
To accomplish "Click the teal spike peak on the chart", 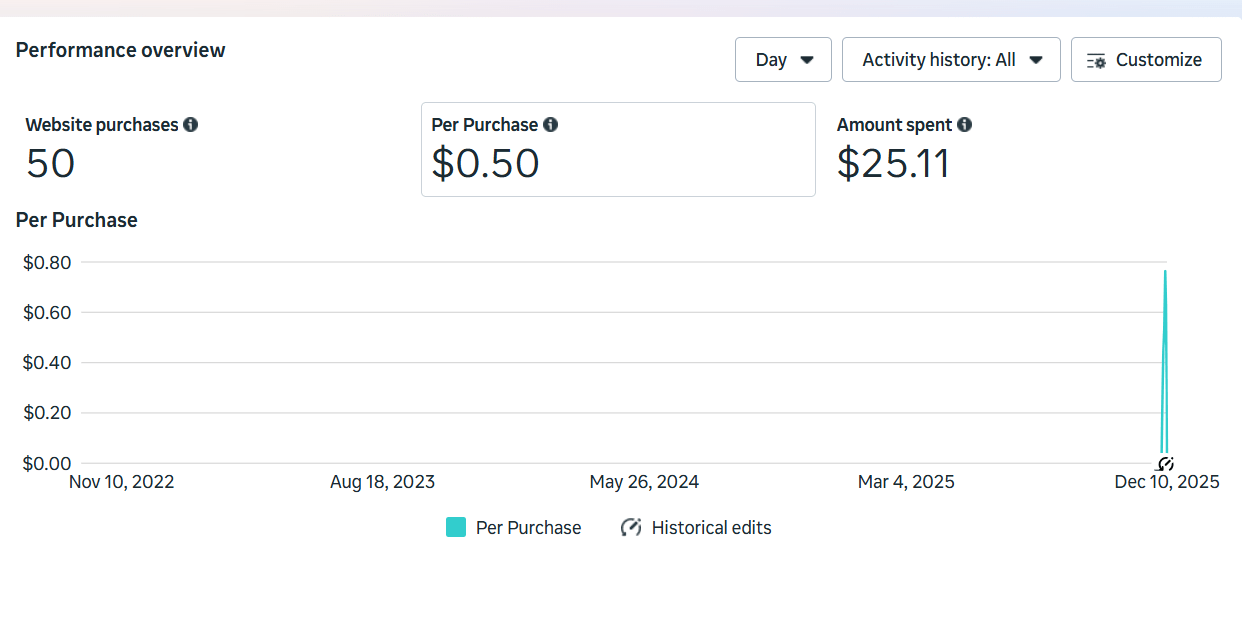I will click(x=1165, y=272).
